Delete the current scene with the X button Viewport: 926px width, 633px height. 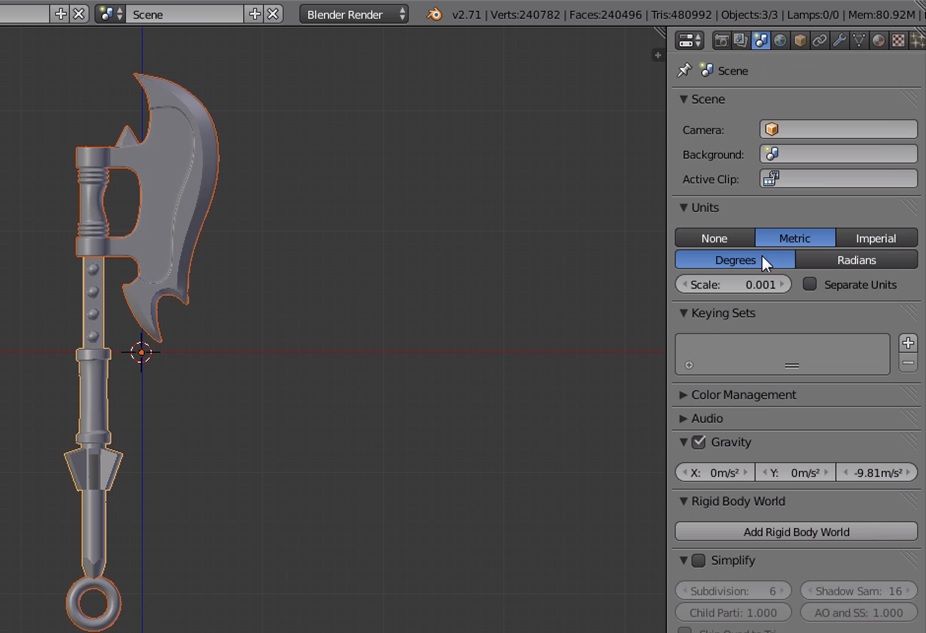[x=273, y=14]
